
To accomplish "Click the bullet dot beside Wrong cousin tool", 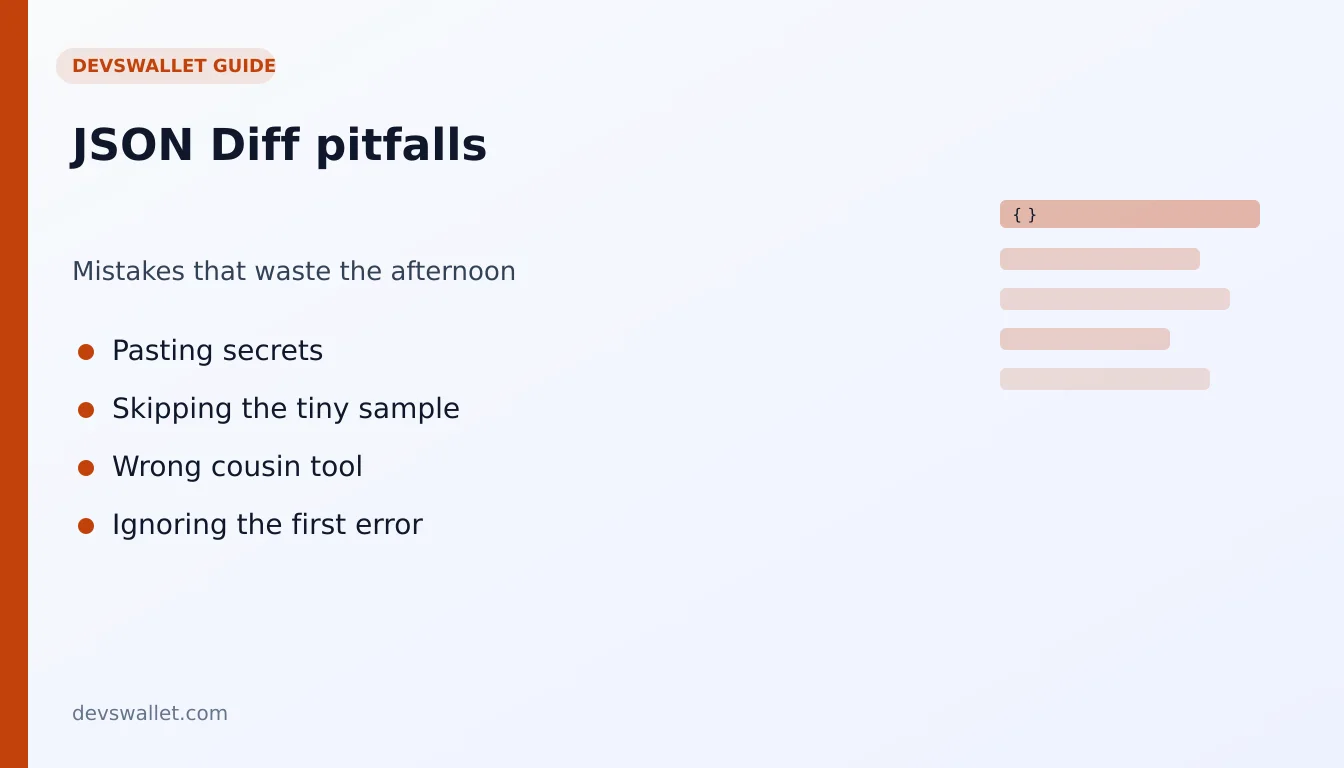I will click(86, 468).
